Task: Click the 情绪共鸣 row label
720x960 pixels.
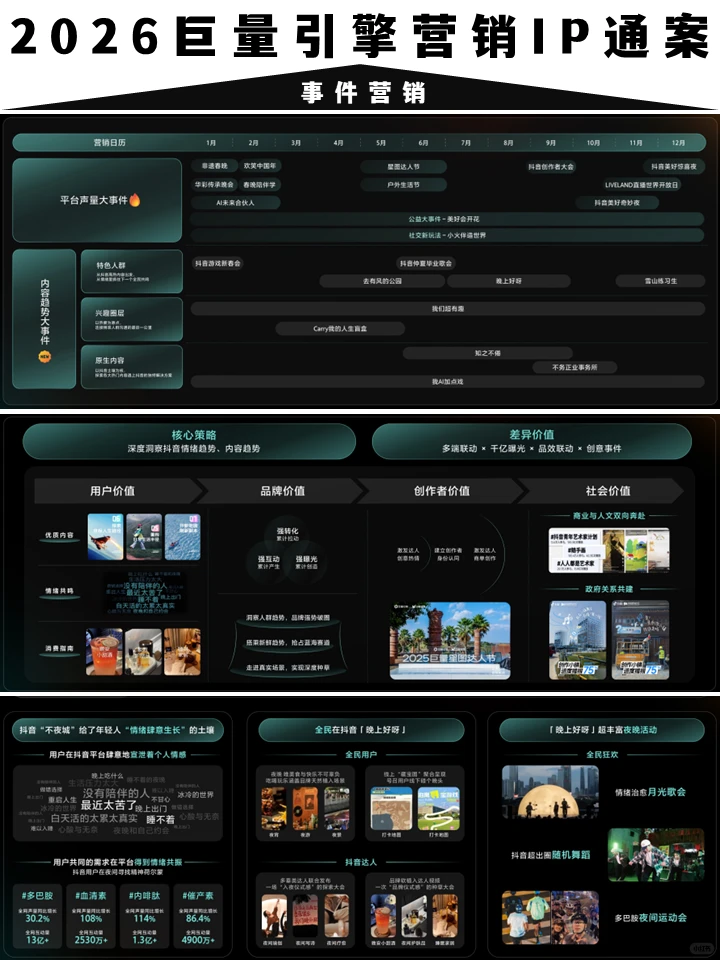Action: [59, 591]
